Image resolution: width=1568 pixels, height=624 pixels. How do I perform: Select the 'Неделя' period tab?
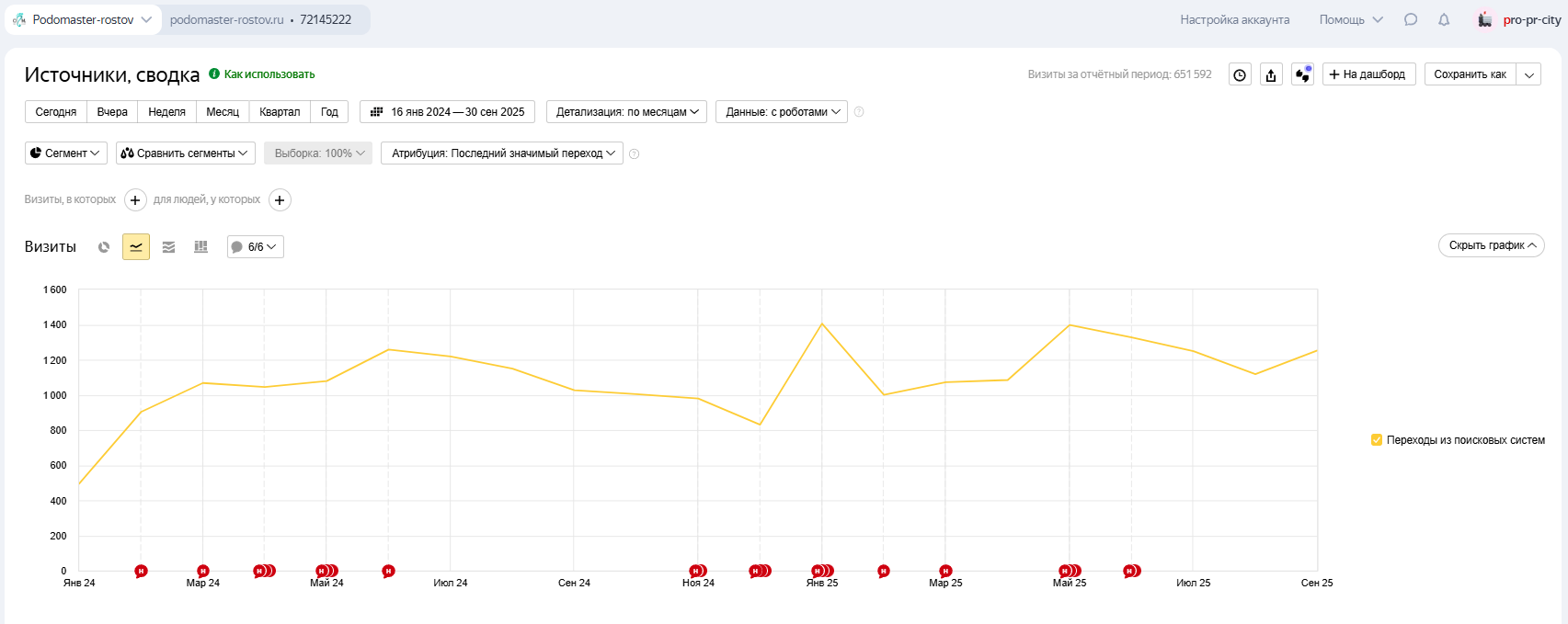pyautogui.click(x=166, y=112)
